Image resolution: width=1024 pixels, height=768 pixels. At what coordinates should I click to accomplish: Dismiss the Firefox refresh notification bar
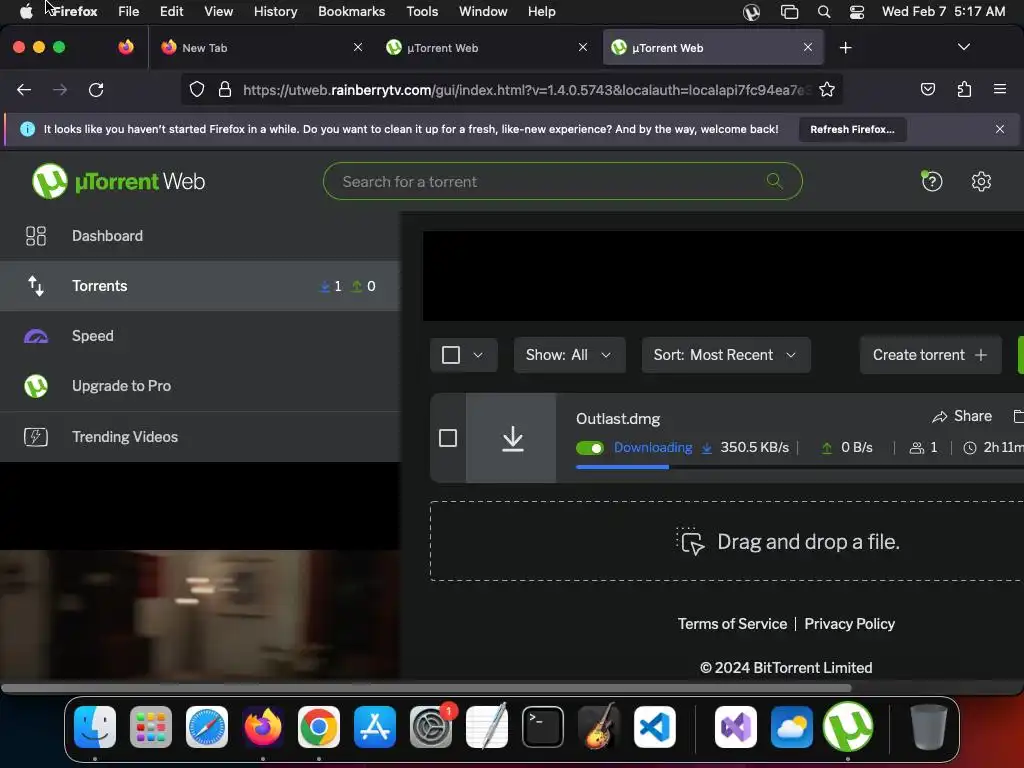tap(999, 129)
